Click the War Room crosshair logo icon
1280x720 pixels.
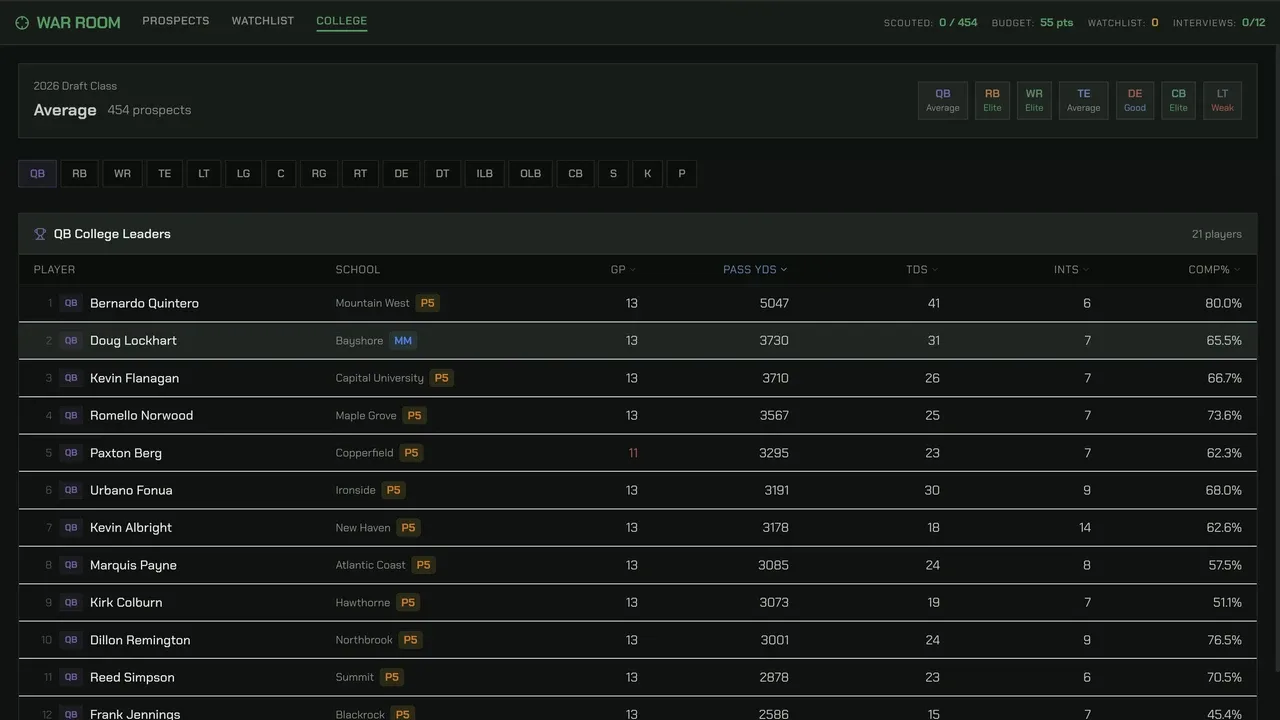[22, 22]
